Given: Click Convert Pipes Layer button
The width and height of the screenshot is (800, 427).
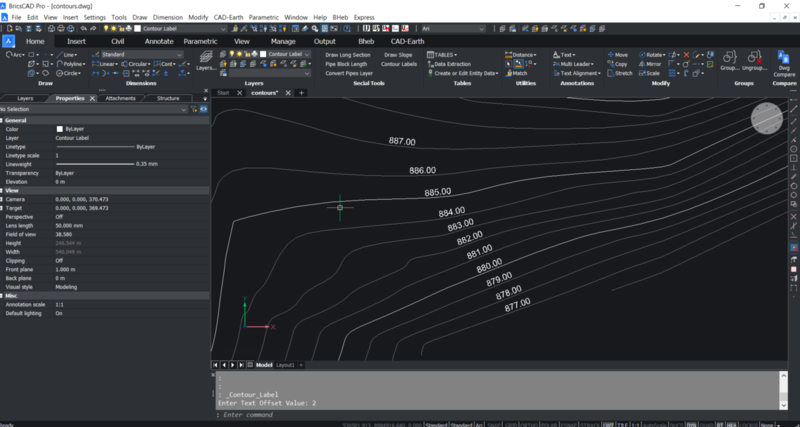Looking at the screenshot, I should [x=349, y=73].
